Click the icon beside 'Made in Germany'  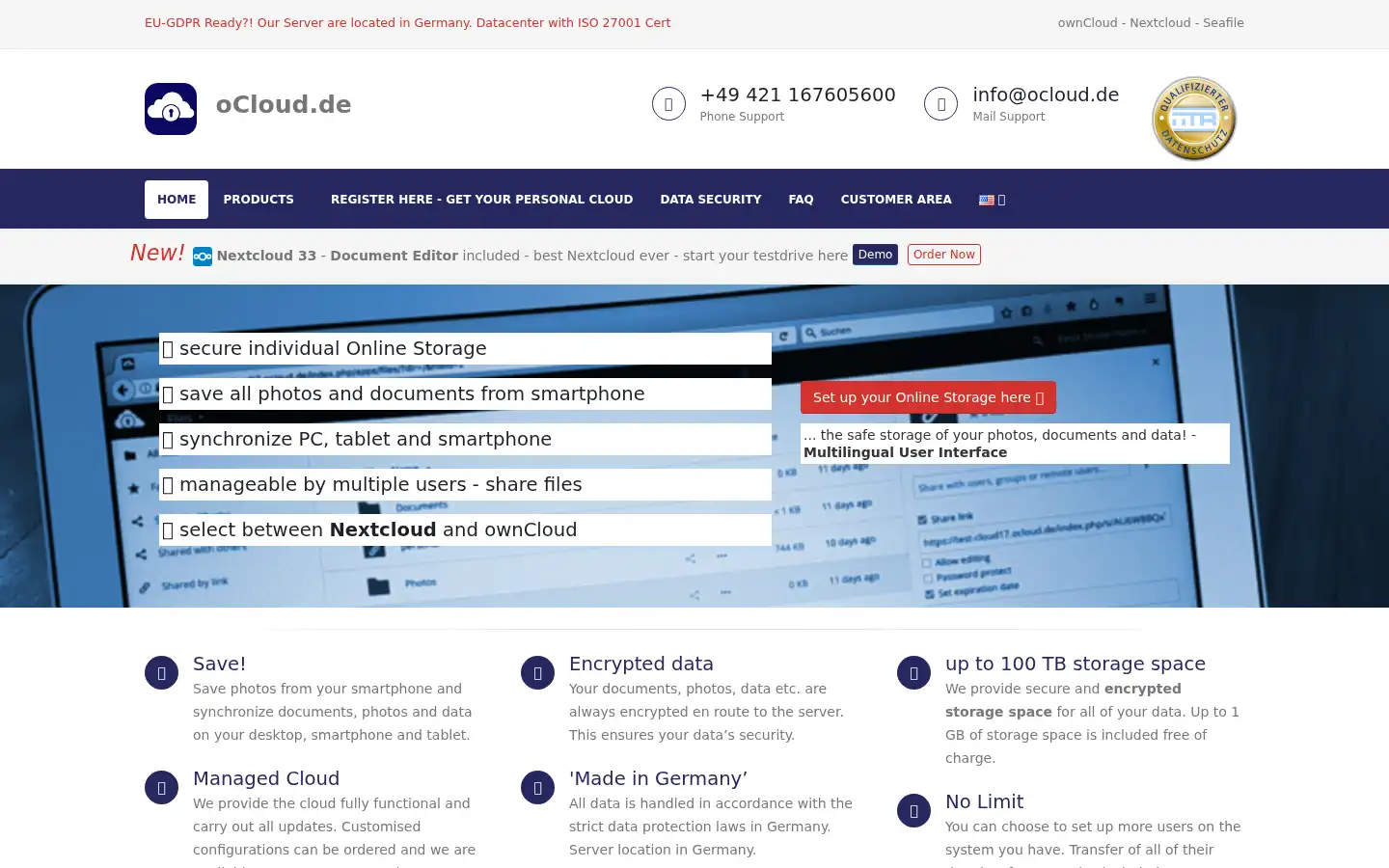click(537, 787)
